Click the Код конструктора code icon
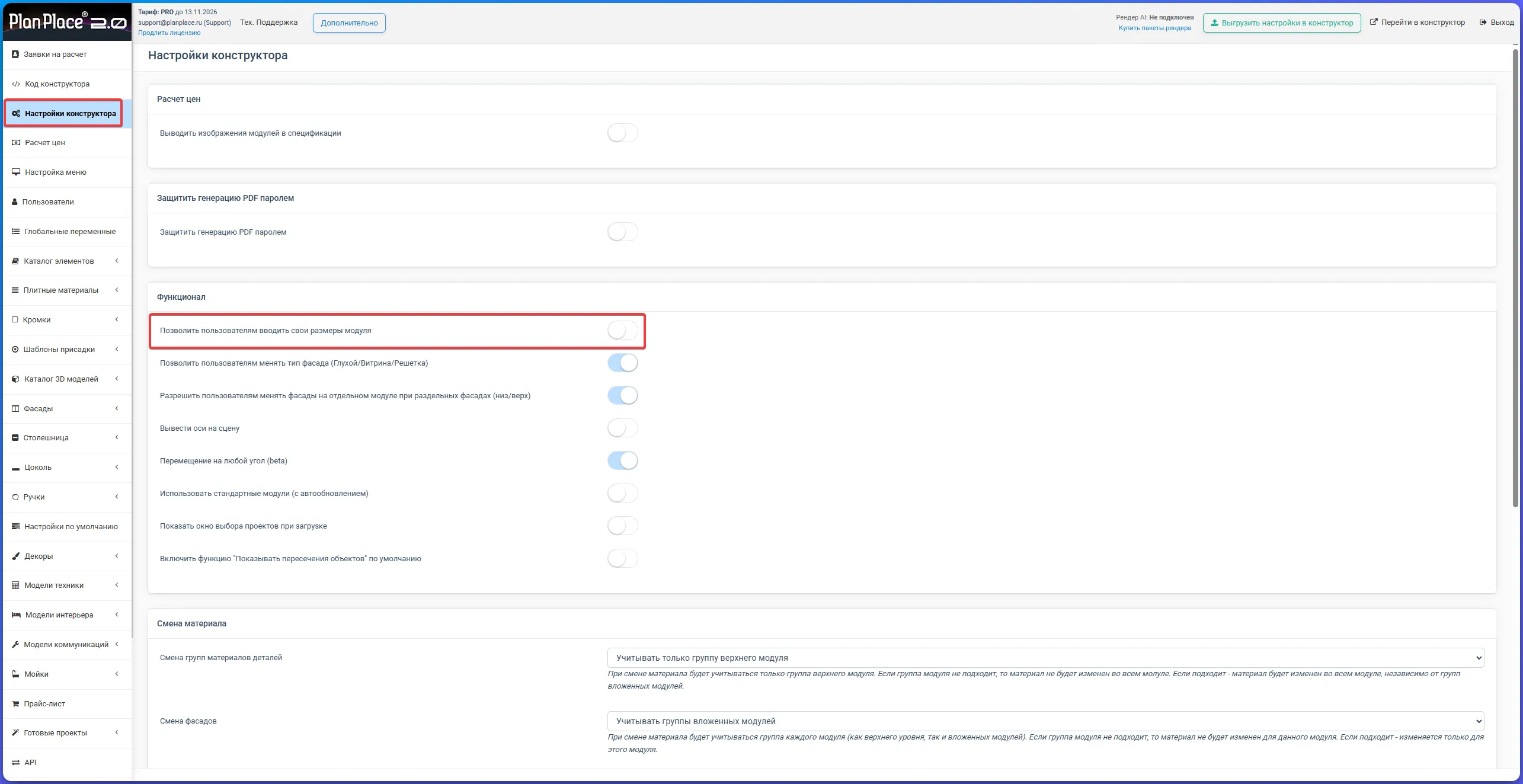 pyautogui.click(x=16, y=84)
